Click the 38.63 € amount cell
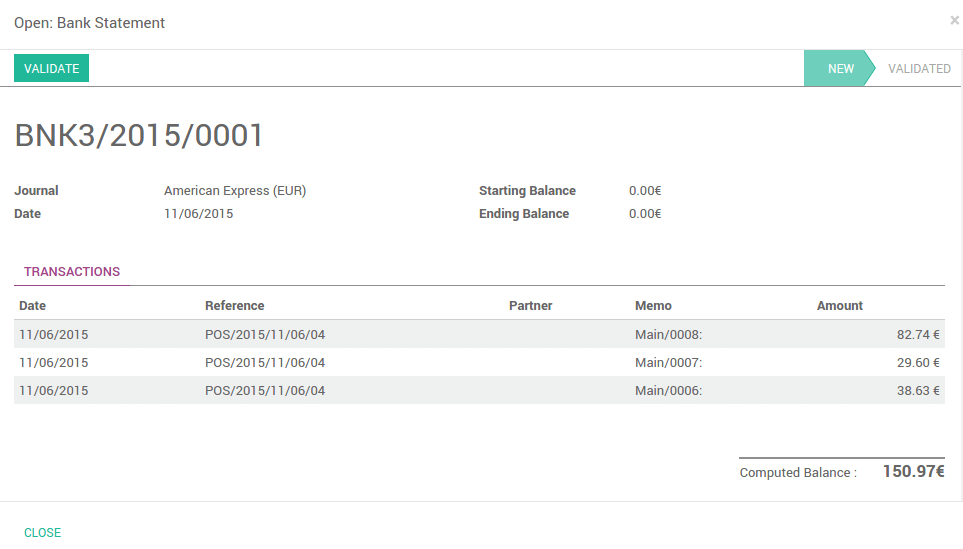 (x=918, y=391)
